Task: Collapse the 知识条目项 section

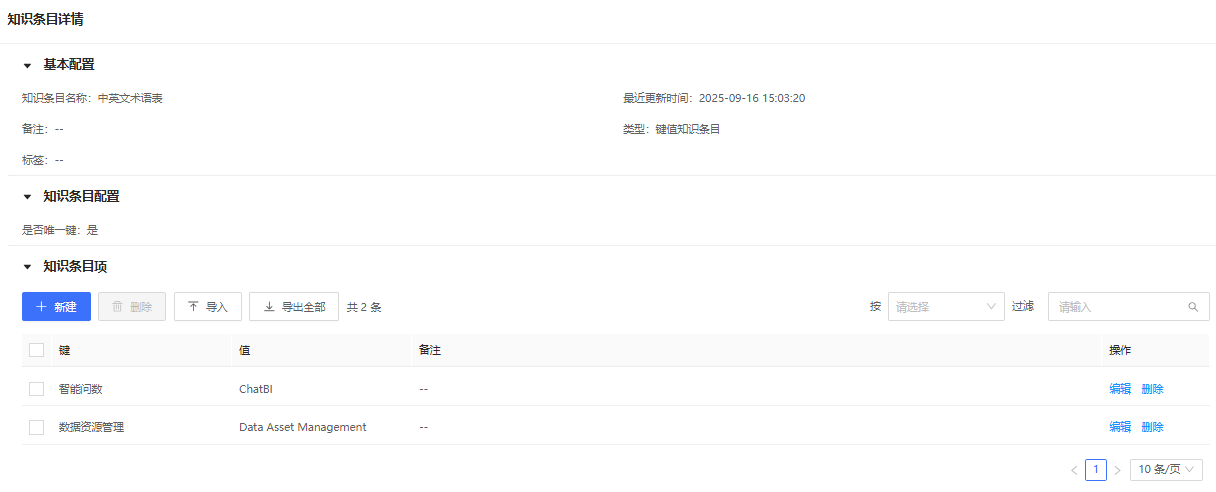Action: pos(28,267)
